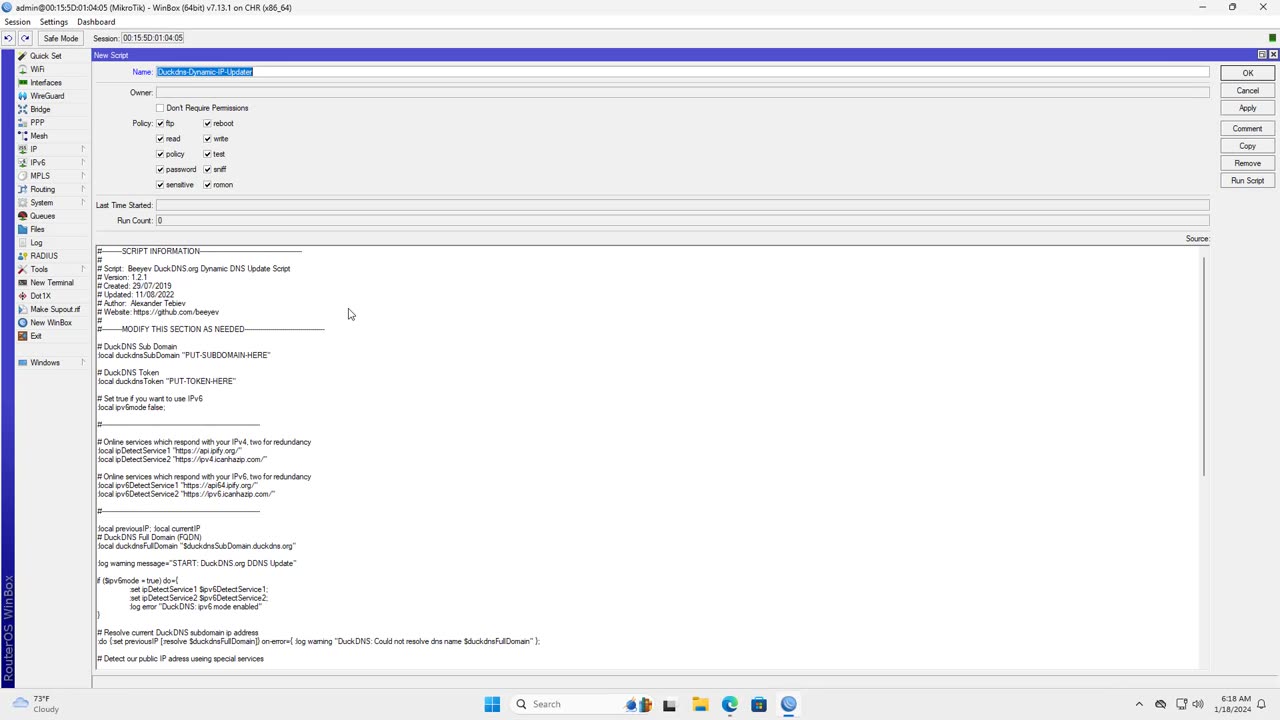Screen dimensions: 1280x720
Task: Uncheck the romon policy checkbox
Action: click(x=207, y=185)
